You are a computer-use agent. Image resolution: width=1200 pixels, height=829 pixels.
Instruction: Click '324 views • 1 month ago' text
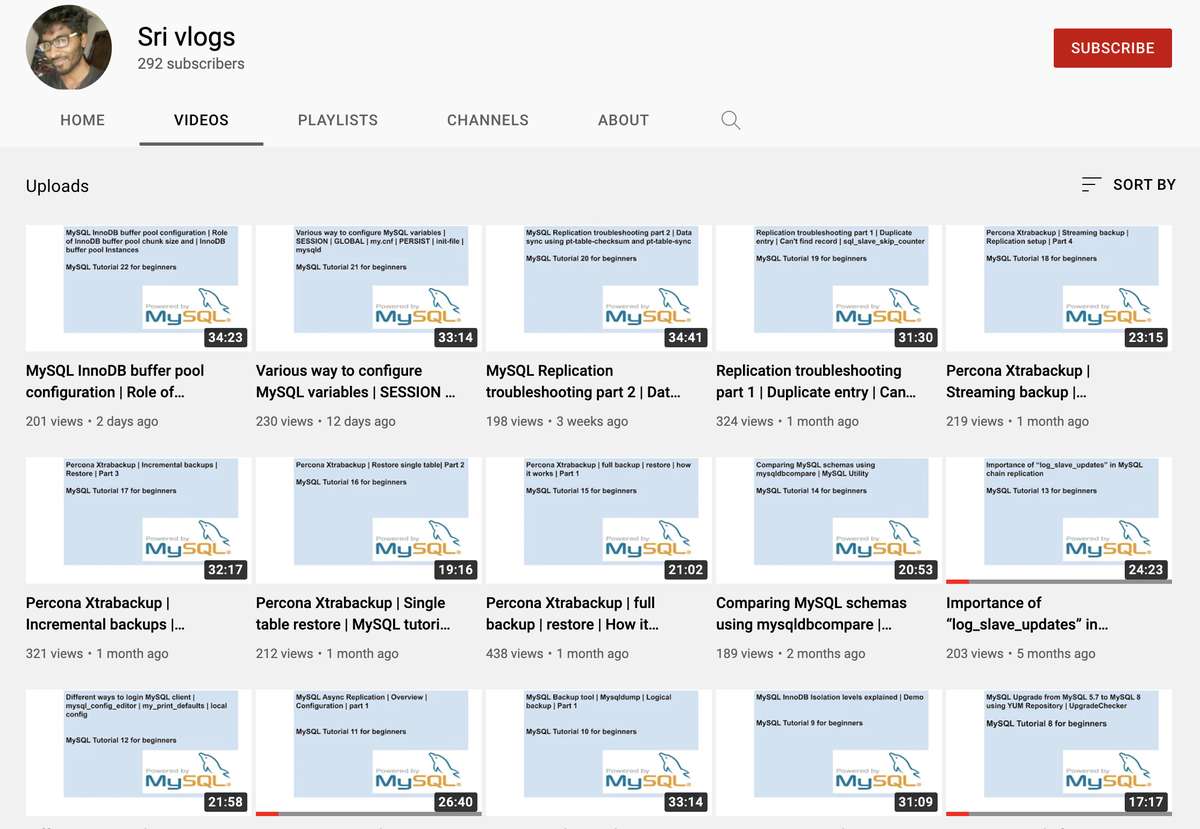coord(787,422)
